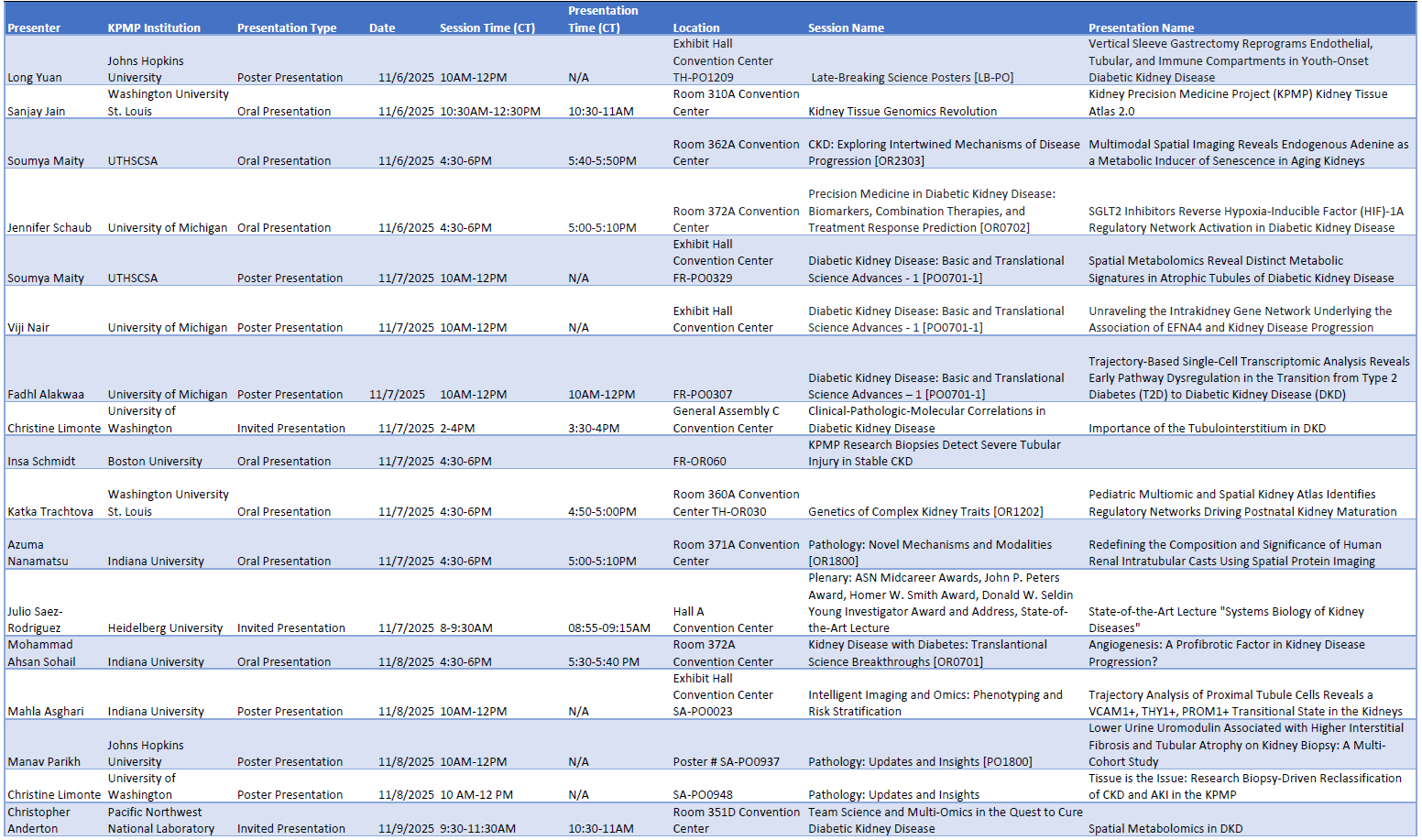
Task: Select session time 9:30-11:30AM
Action: (477, 828)
